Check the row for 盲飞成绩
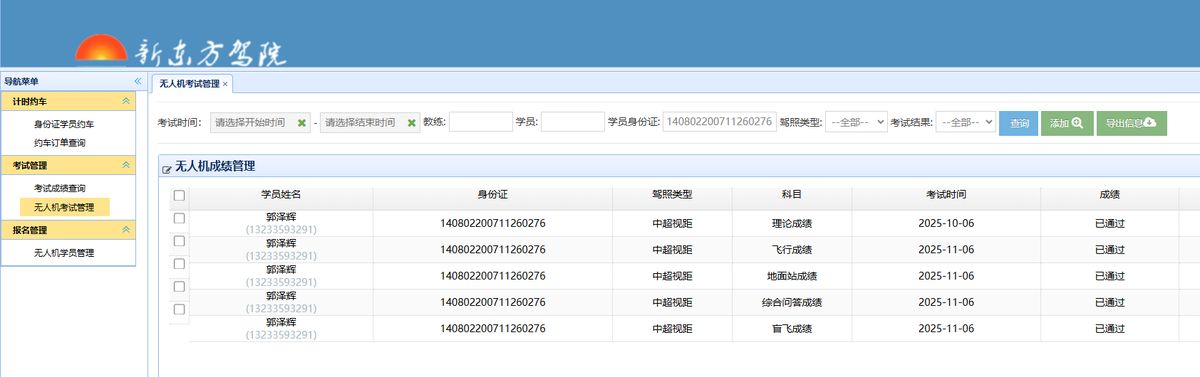Screen dimensions: 1200x377 pyautogui.click(x=179, y=310)
